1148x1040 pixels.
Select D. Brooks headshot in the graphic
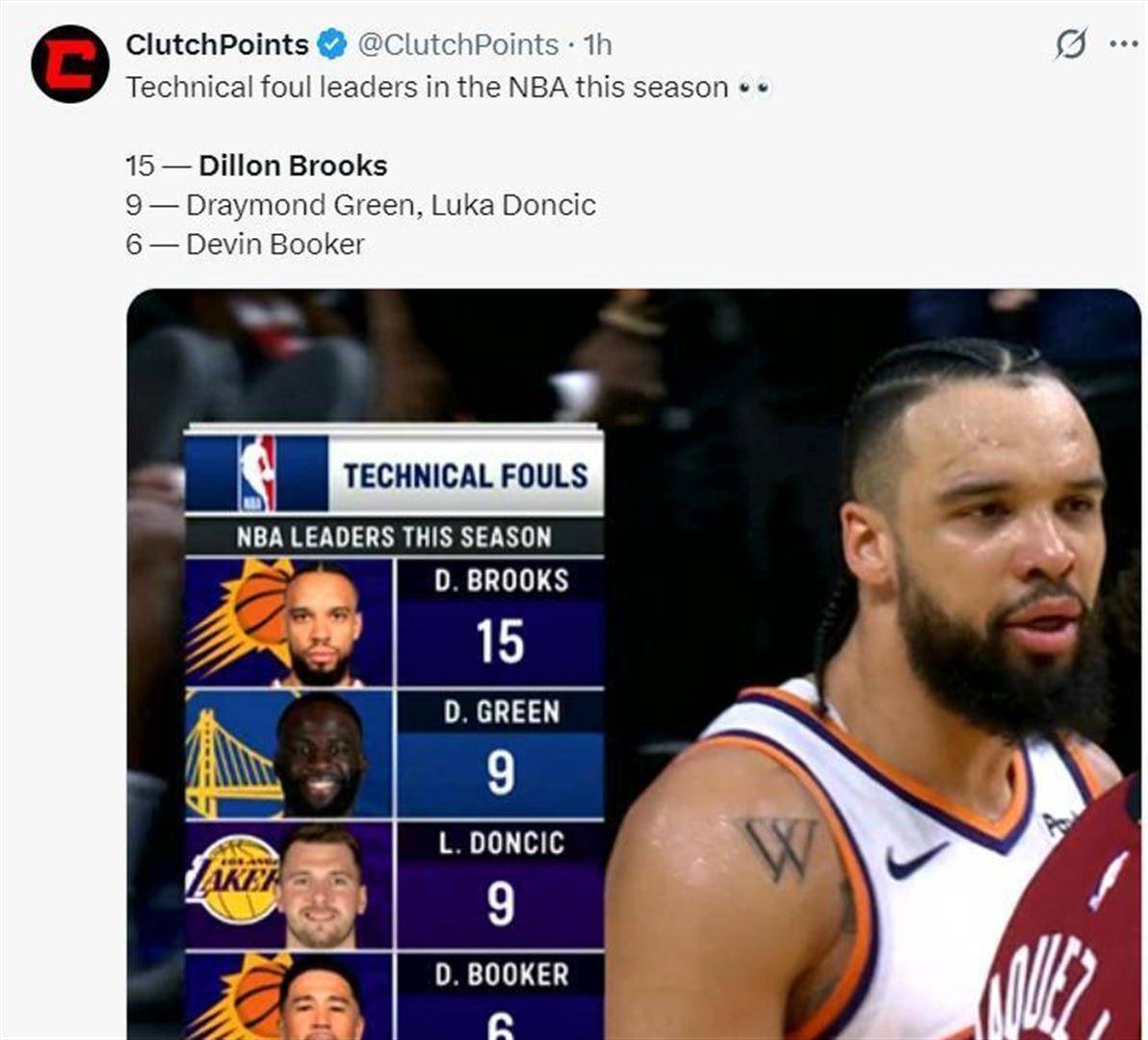tap(321, 626)
